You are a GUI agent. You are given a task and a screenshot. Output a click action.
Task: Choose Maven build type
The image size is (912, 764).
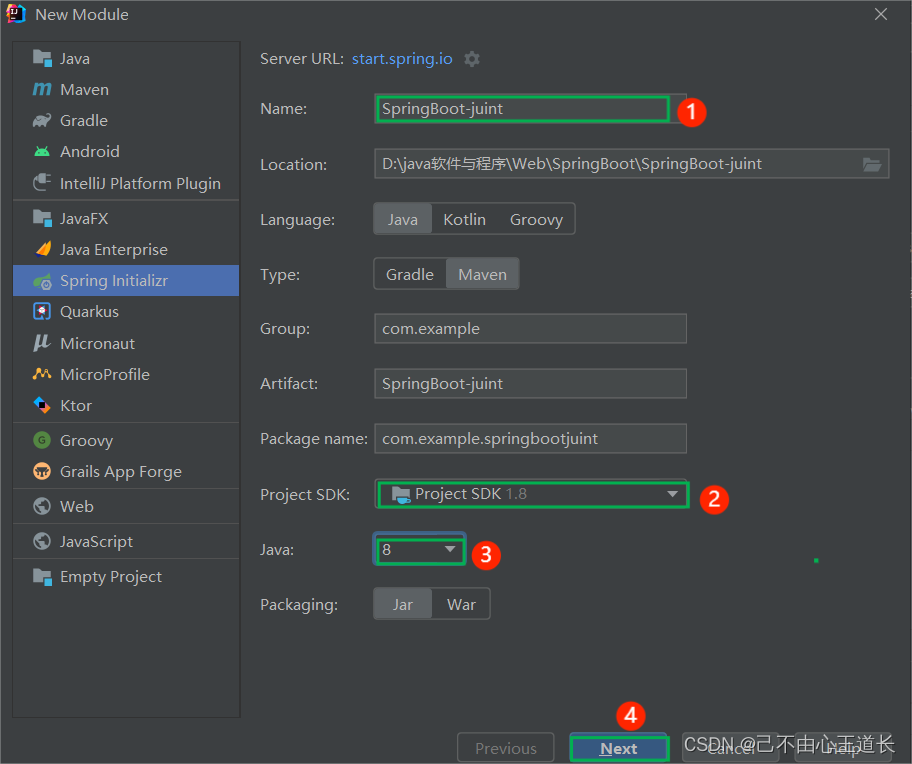(482, 274)
